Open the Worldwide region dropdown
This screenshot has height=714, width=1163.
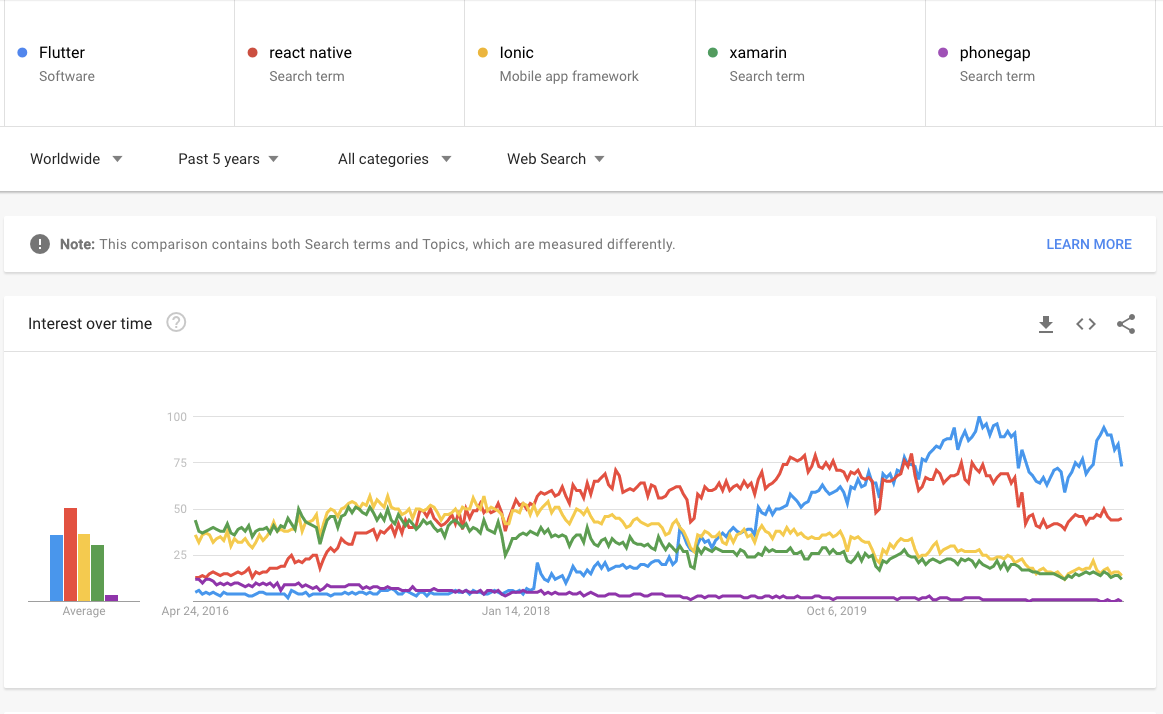coord(76,159)
